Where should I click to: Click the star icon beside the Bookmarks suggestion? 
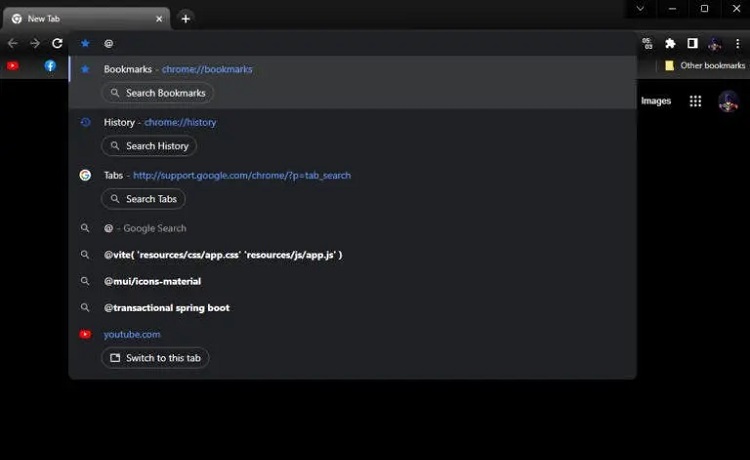coord(85,69)
